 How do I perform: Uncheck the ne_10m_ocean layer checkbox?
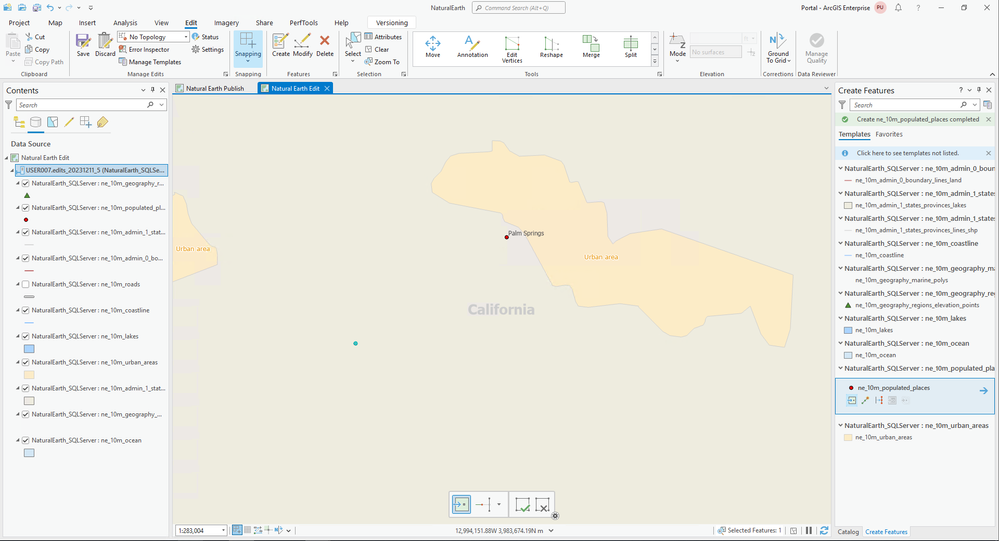pyautogui.click(x=25, y=440)
